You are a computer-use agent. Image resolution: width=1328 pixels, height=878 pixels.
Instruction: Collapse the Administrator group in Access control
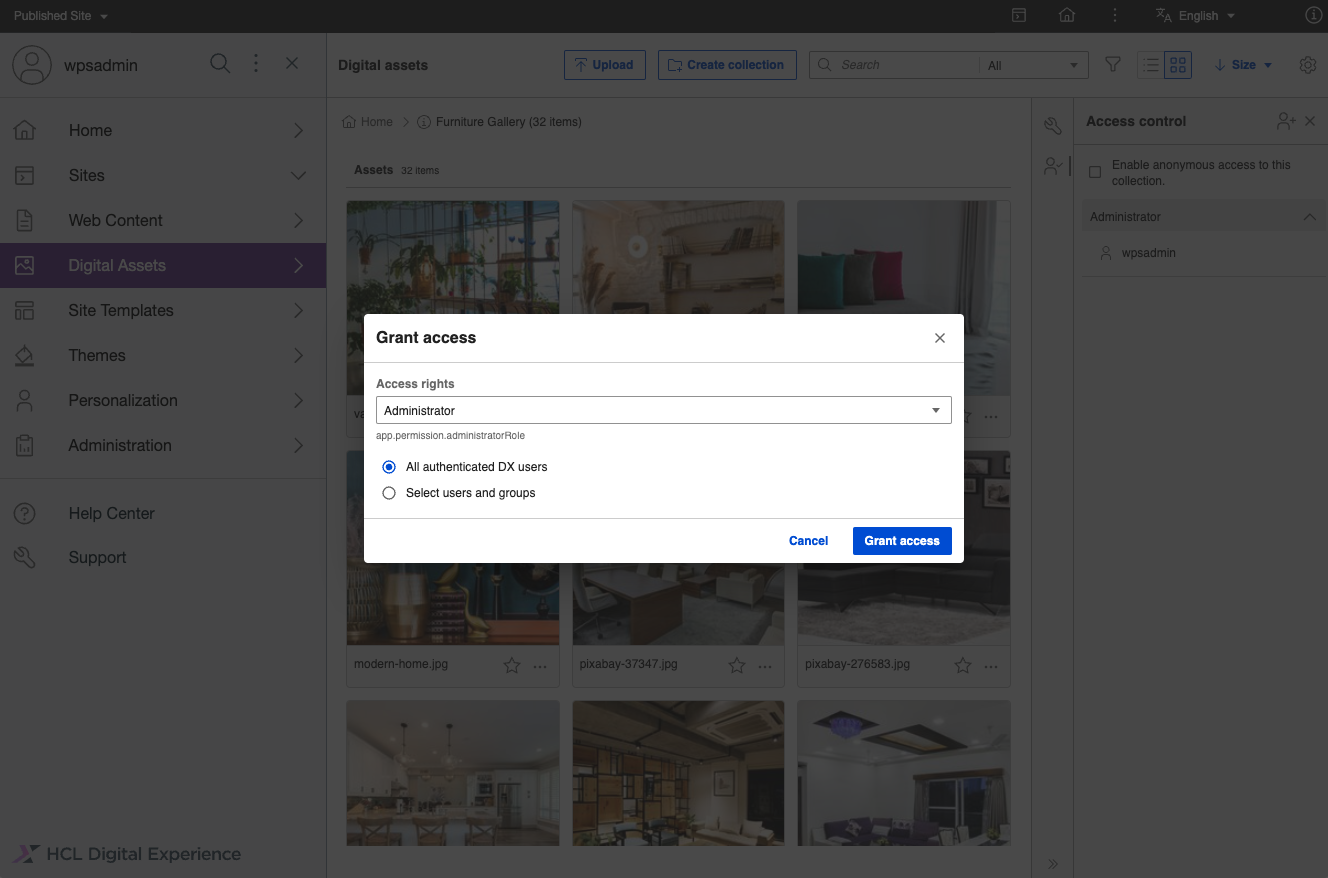pyautogui.click(x=1309, y=216)
